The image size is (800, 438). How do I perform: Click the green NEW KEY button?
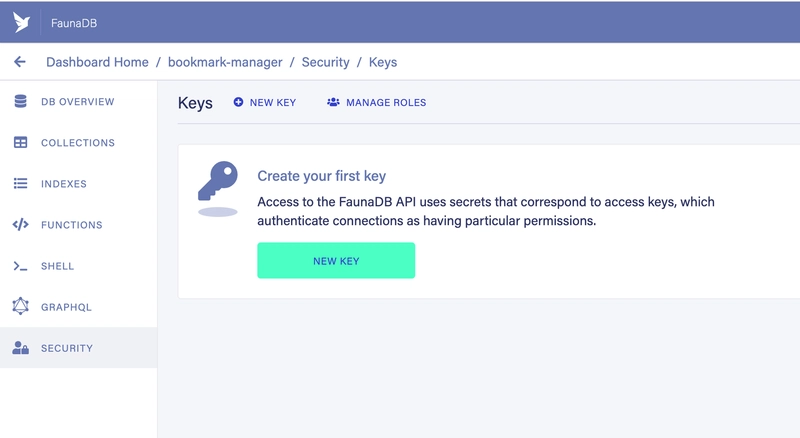click(x=336, y=260)
